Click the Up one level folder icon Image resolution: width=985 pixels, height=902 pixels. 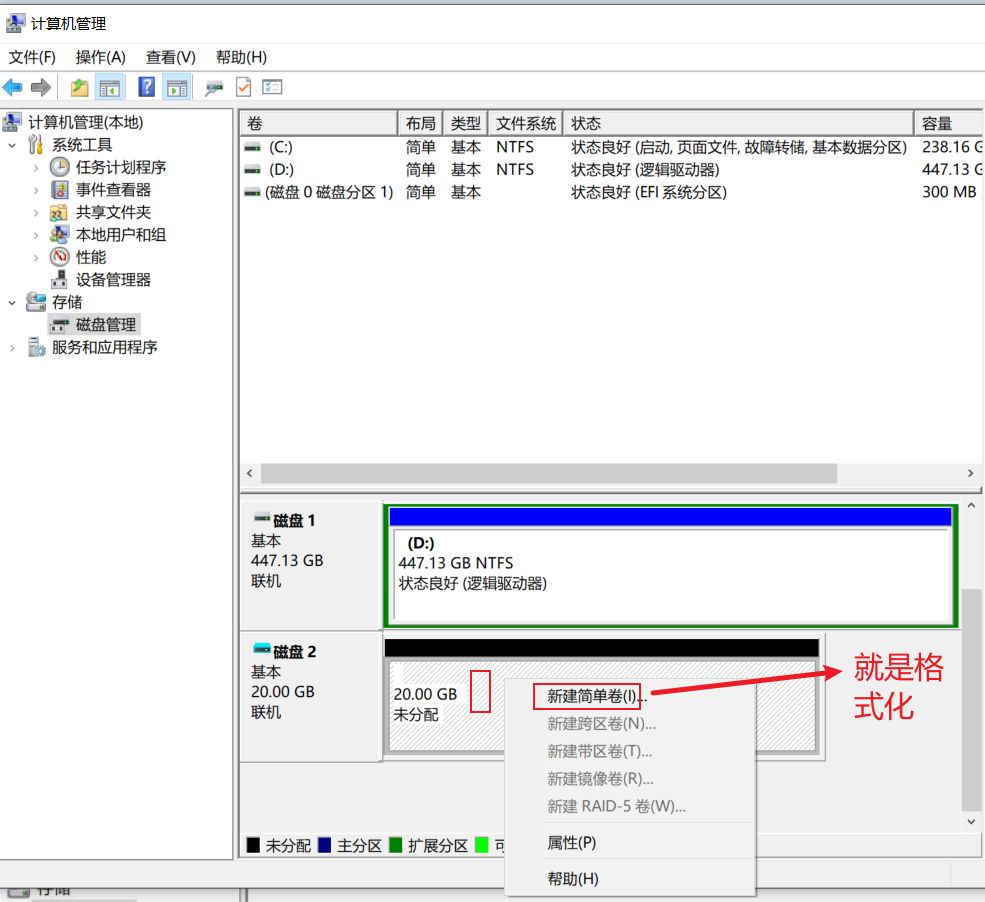[80, 88]
